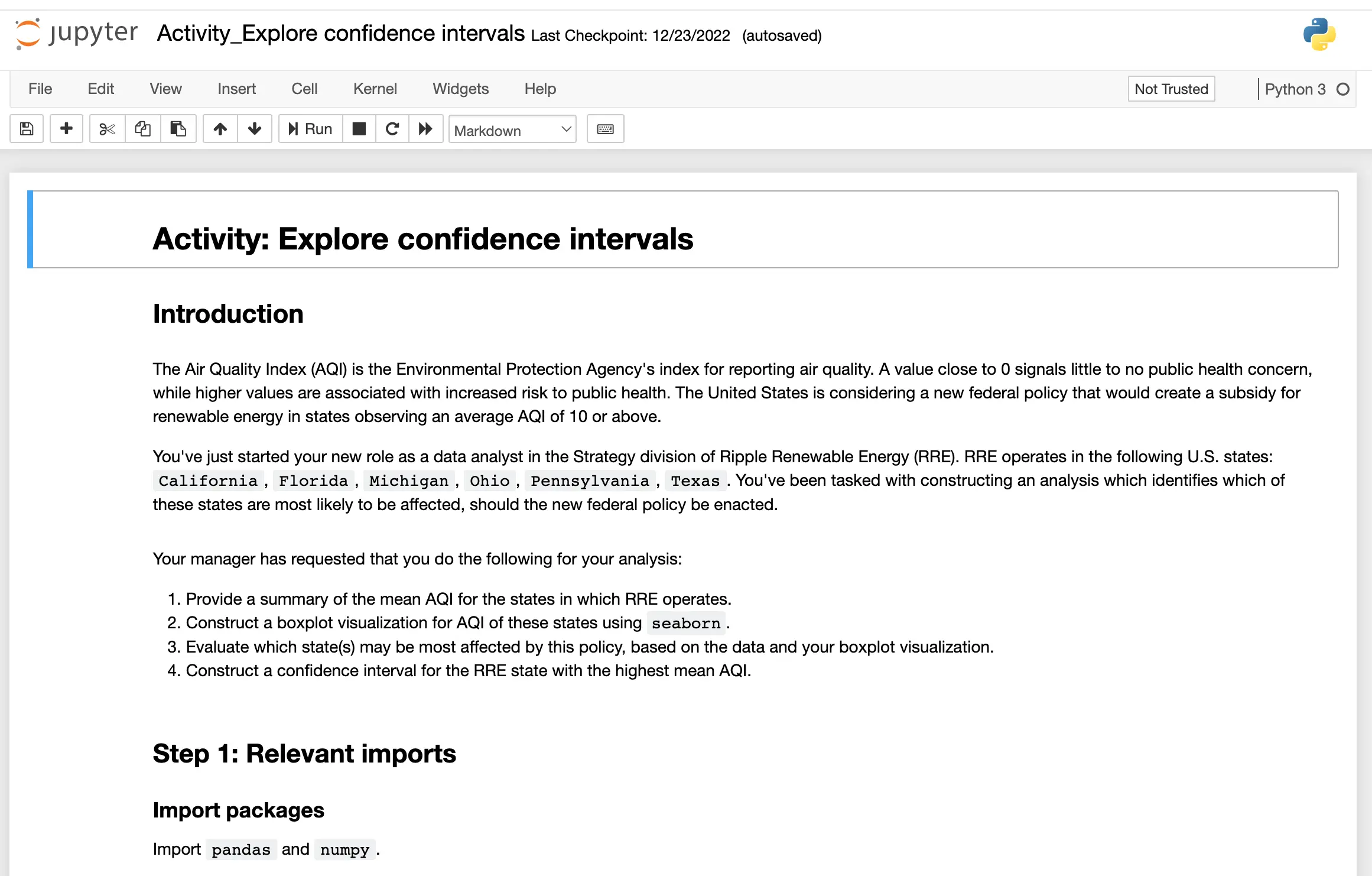Open the Cell menu

(x=304, y=89)
